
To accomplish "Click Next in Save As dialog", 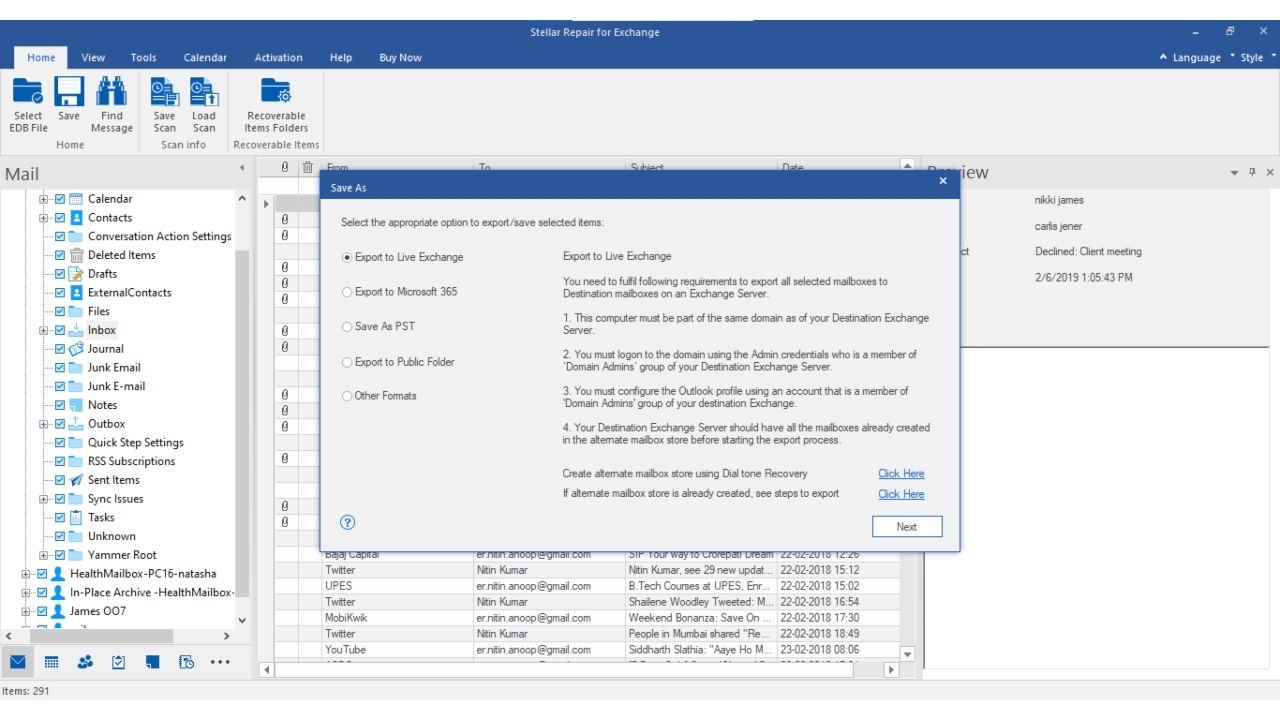I will (x=907, y=527).
